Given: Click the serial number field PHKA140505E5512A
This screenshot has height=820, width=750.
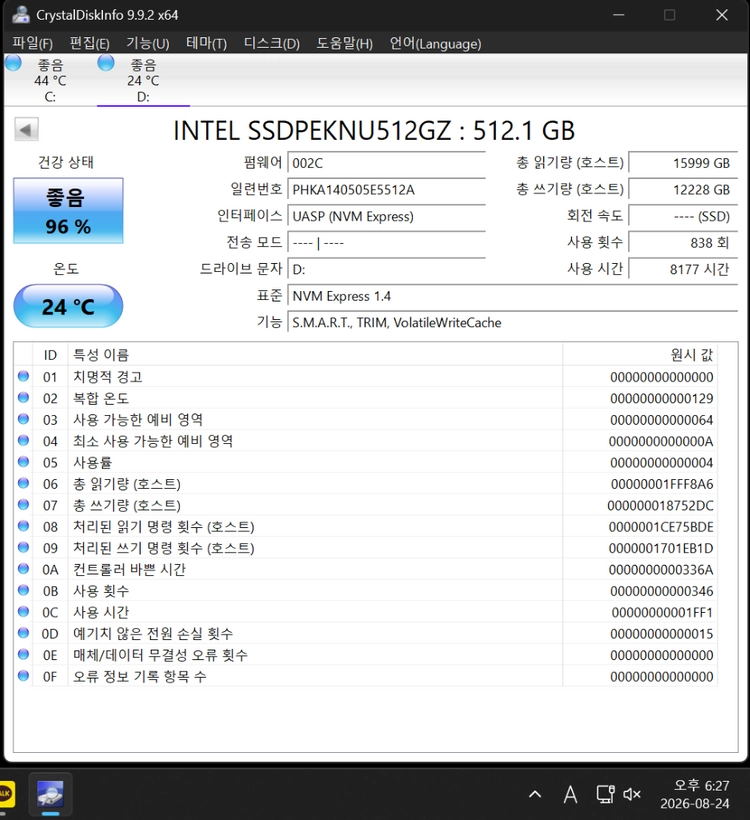Looking at the screenshot, I should tap(387, 189).
